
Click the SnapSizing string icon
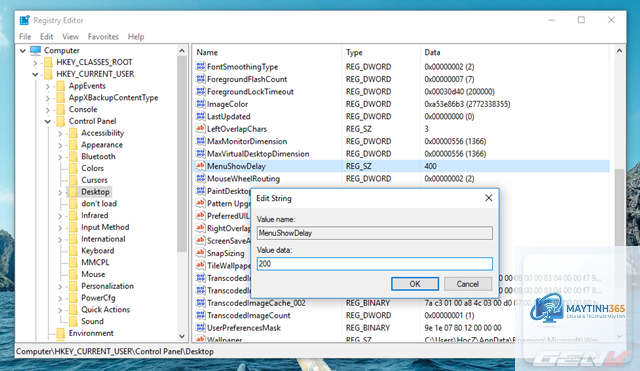coord(200,253)
